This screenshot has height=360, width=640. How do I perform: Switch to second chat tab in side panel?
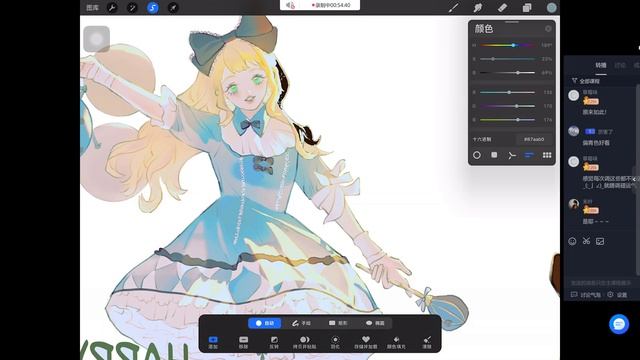click(x=620, y=65)
